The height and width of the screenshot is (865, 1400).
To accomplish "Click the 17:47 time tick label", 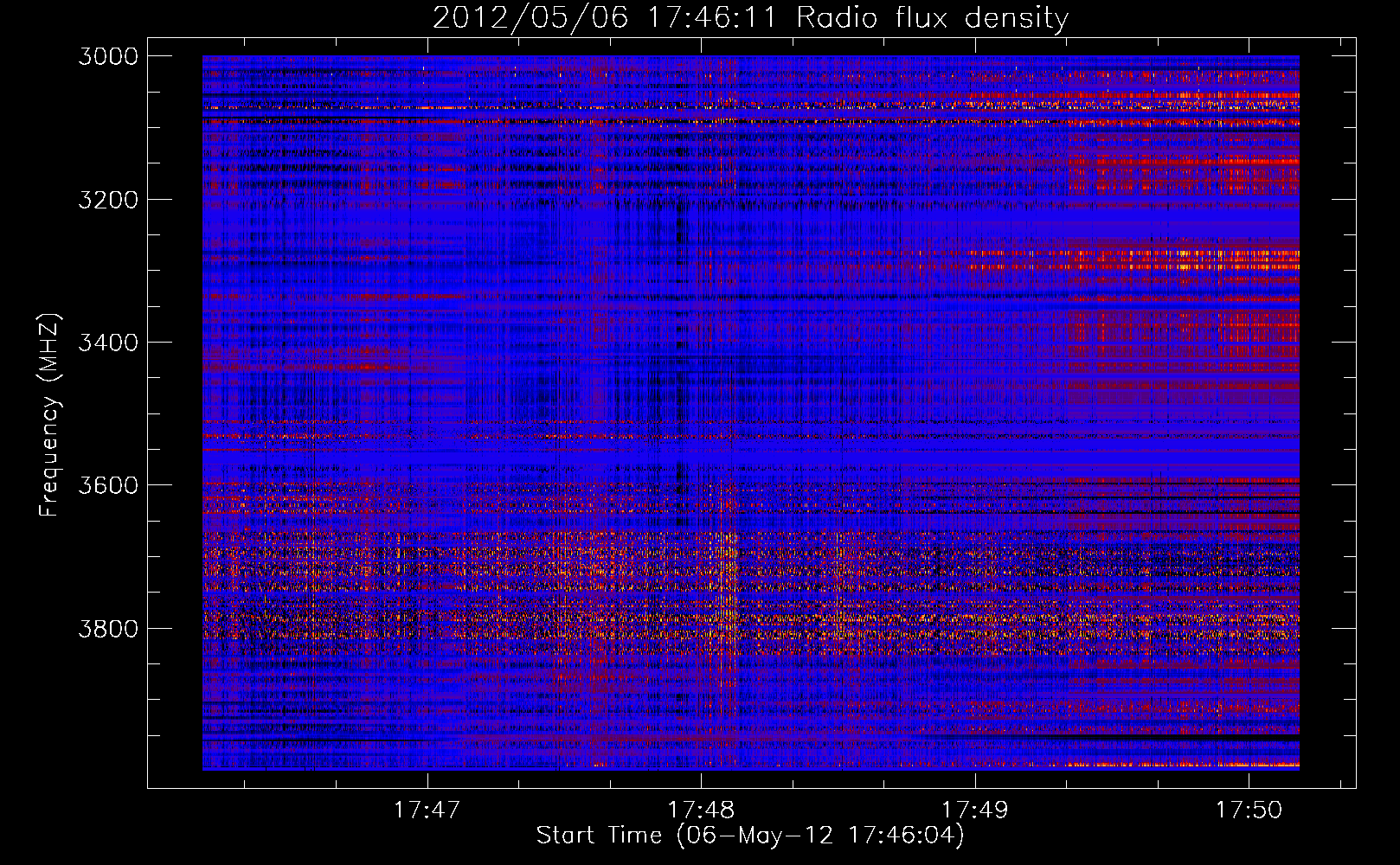I will pos(427,810).
